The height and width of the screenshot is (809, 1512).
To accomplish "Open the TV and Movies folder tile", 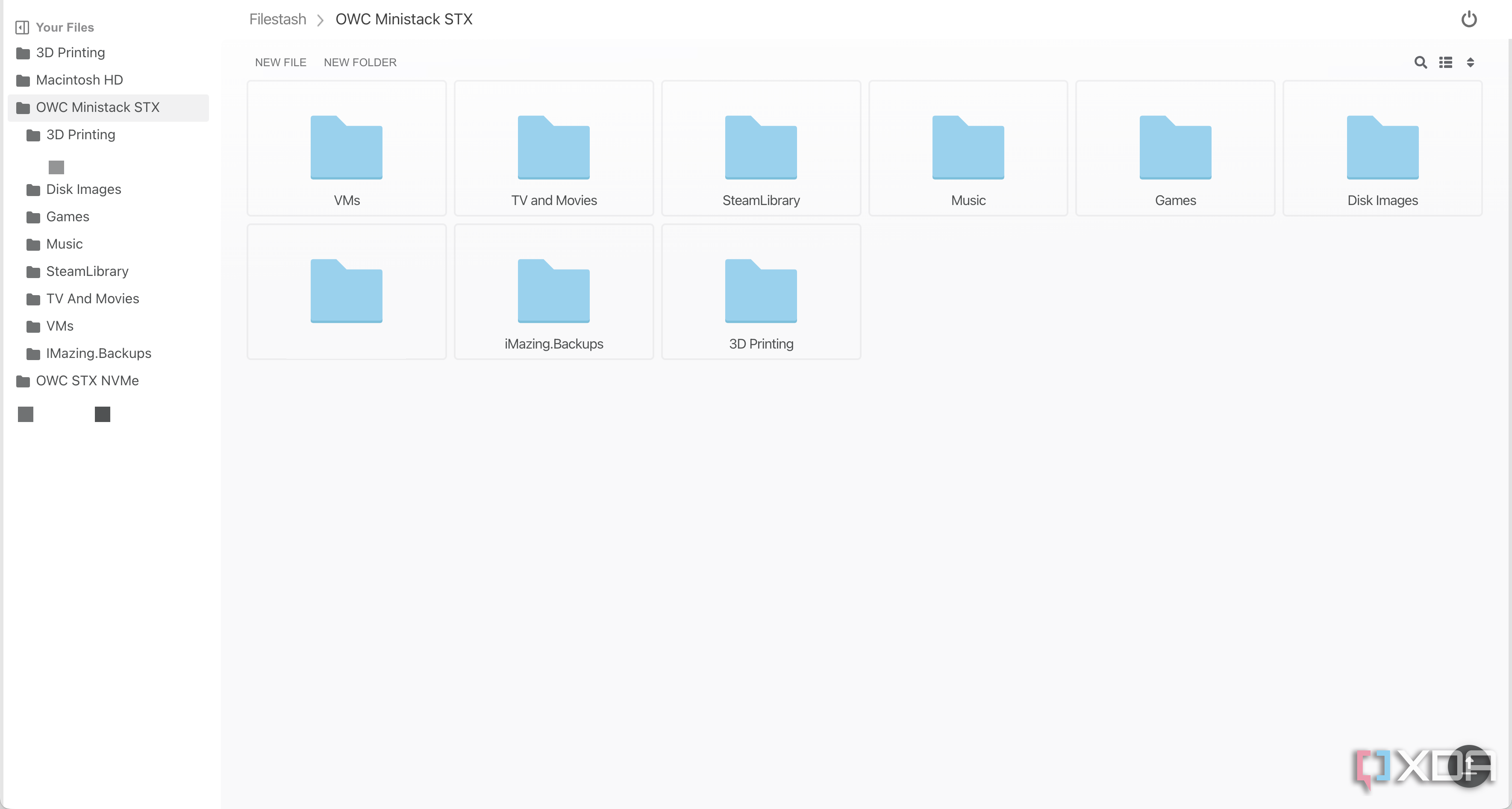I will click(x=553, y=148).
